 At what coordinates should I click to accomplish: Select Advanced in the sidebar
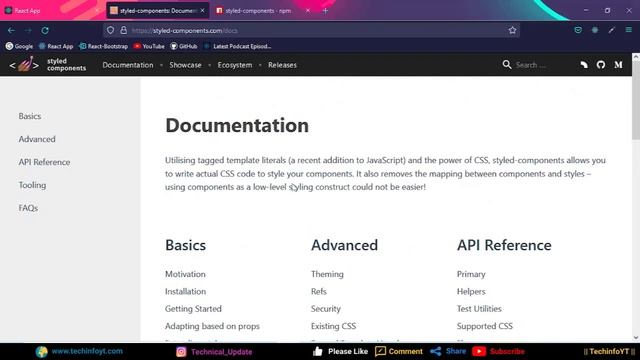click(x=37, y=139)
